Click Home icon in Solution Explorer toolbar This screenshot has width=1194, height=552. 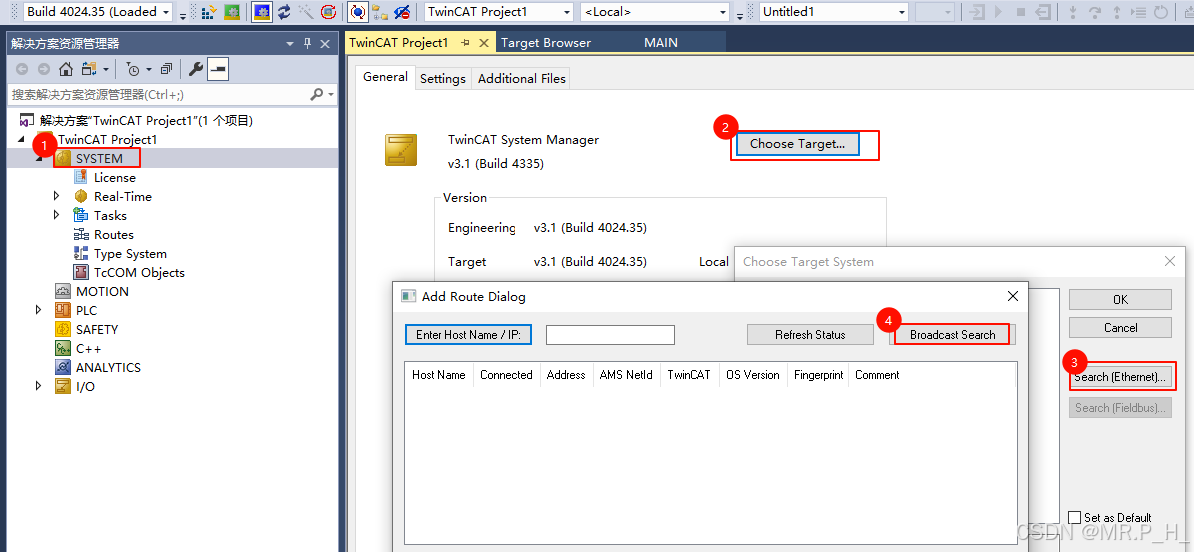(65, 69)
